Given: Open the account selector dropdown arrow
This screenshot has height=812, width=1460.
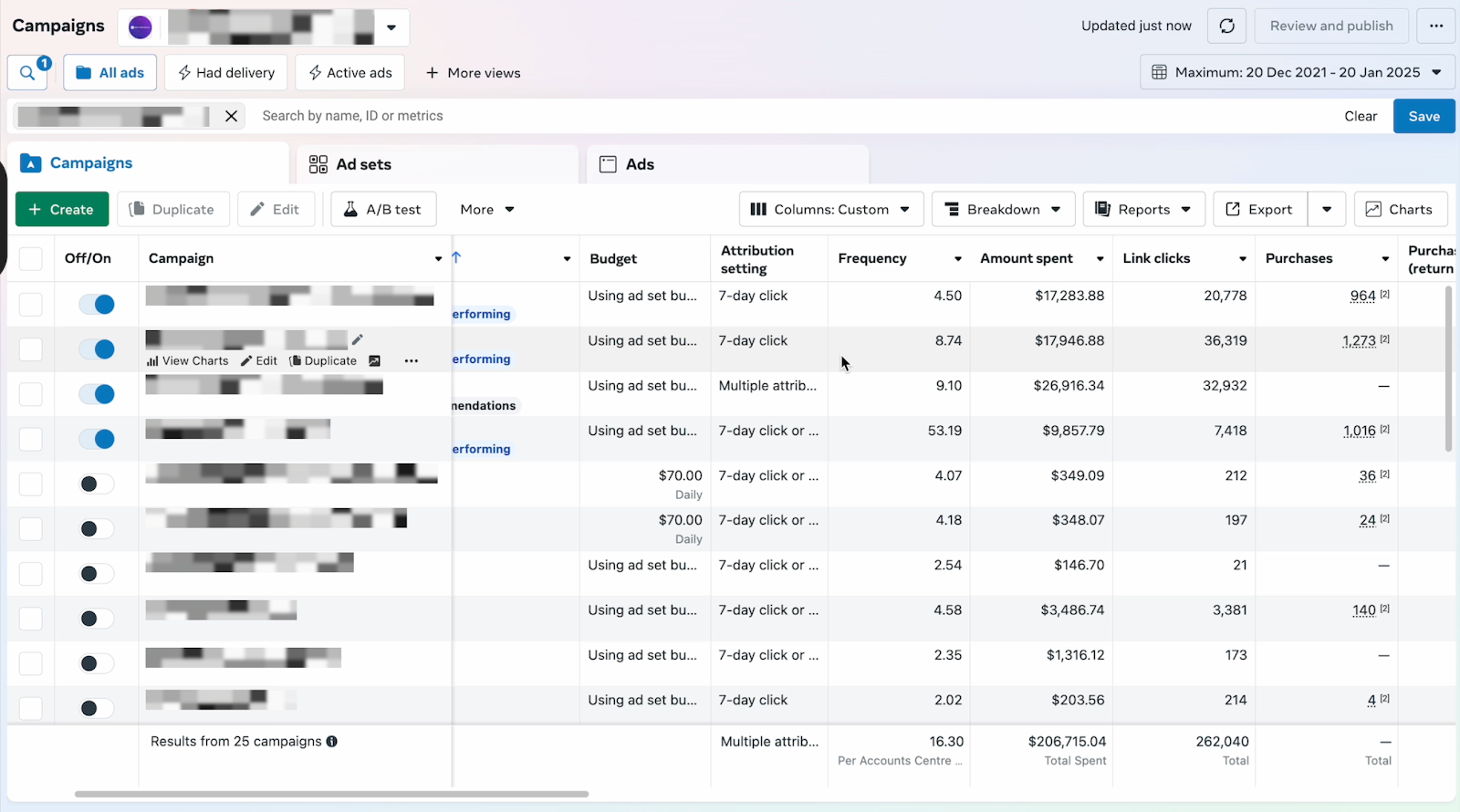Looking at the screenshot, I should [391, 27].
